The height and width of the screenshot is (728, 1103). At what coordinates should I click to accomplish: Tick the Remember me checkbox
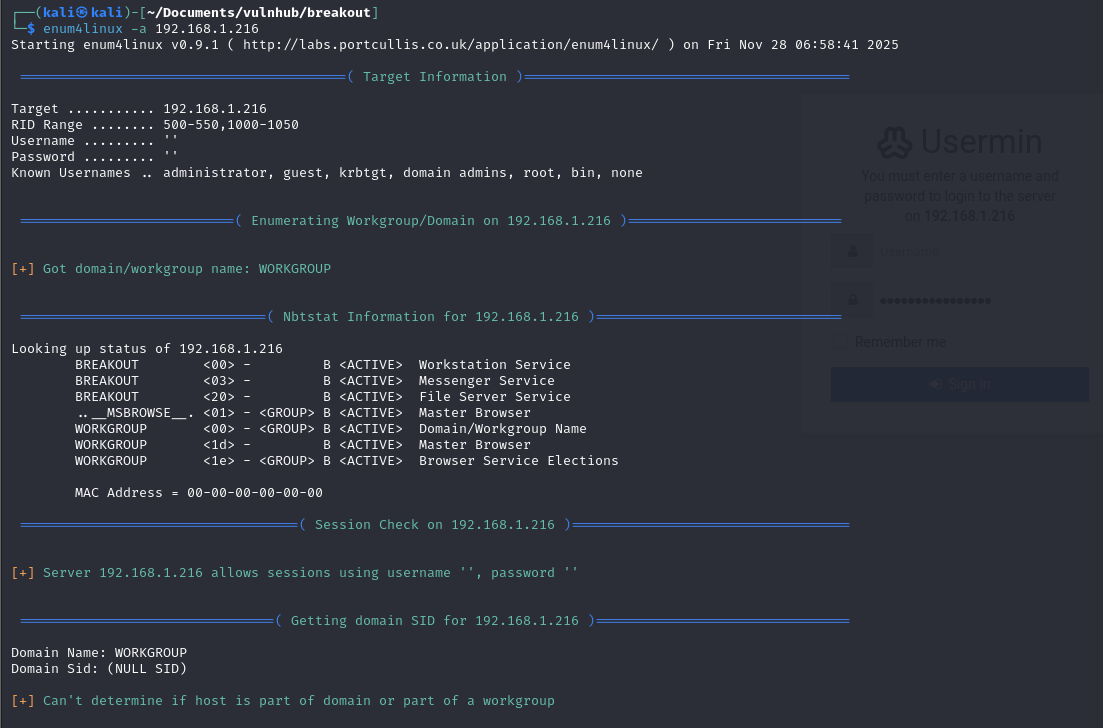[x=840, y=342]
